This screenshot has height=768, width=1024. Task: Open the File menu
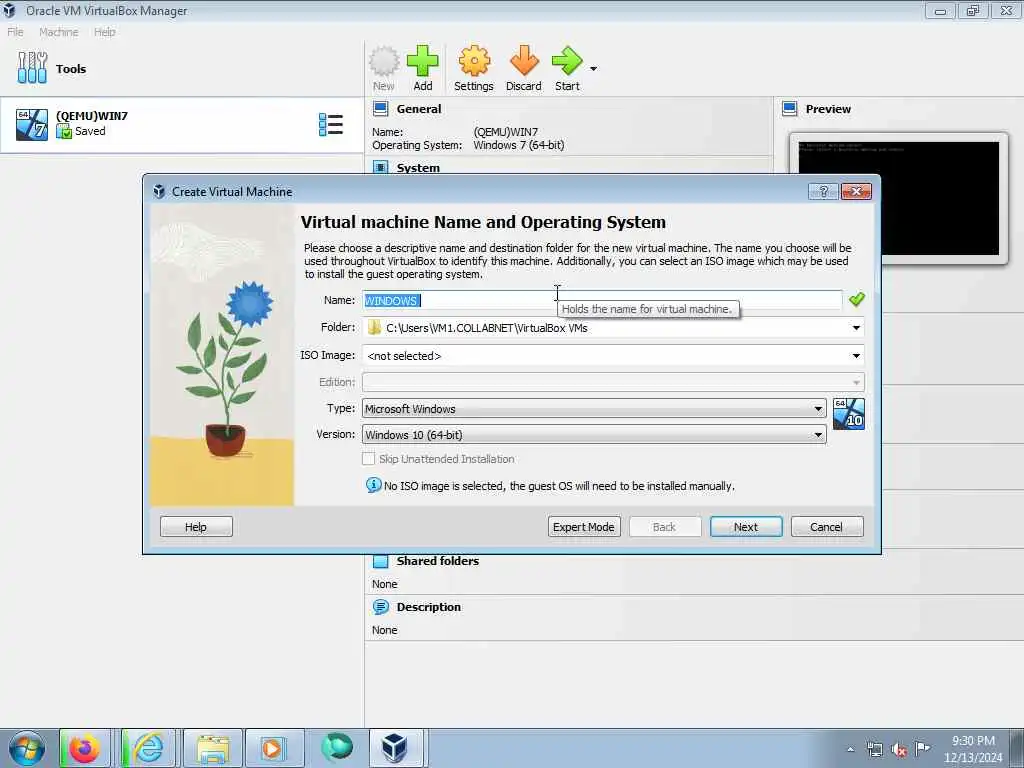click(15, 32)
